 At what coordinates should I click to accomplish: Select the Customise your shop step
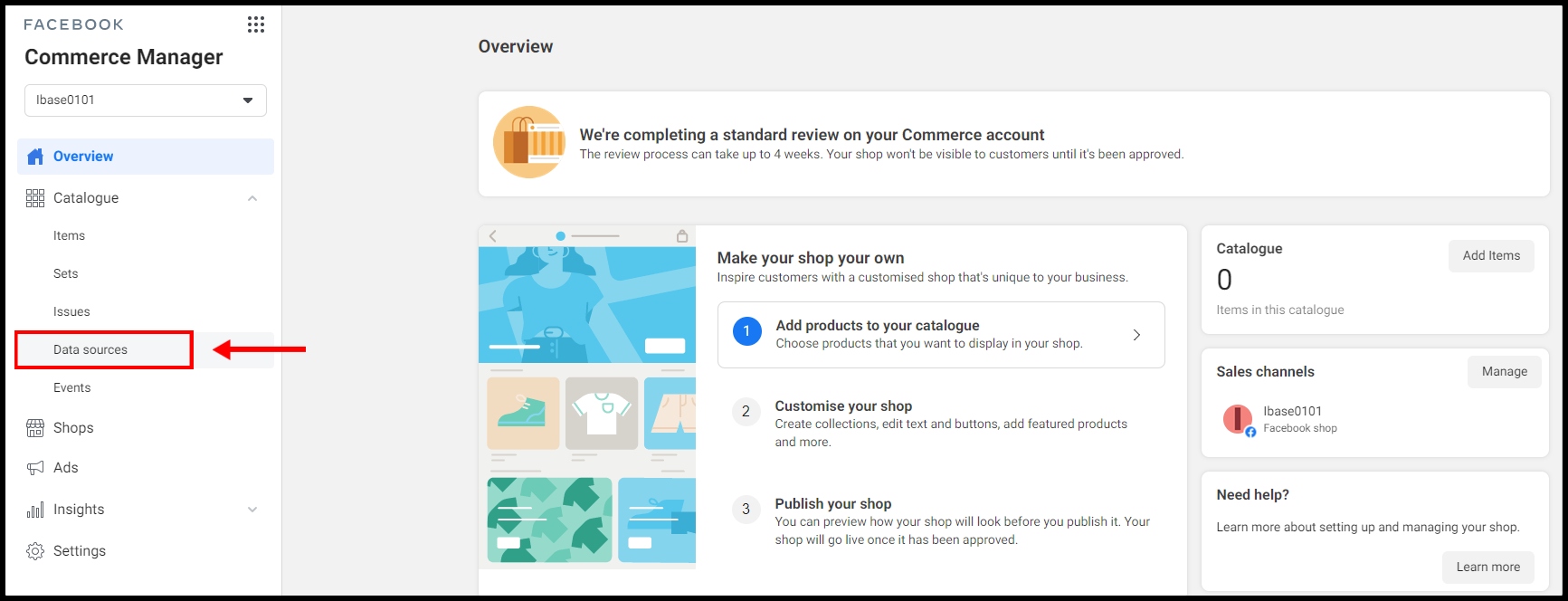pyautogui.click(x=941, y=424)
